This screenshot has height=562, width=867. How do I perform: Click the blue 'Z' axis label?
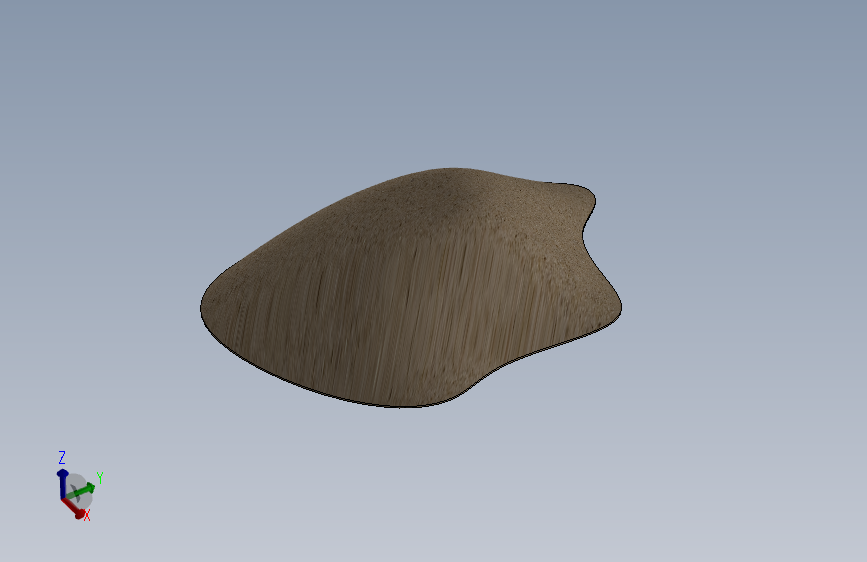tap(62, 457)
